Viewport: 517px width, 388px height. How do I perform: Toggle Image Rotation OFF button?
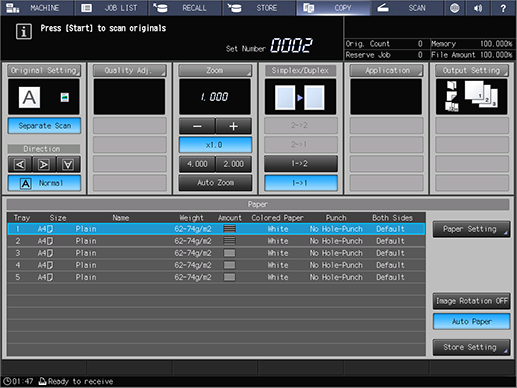[471, 301]
